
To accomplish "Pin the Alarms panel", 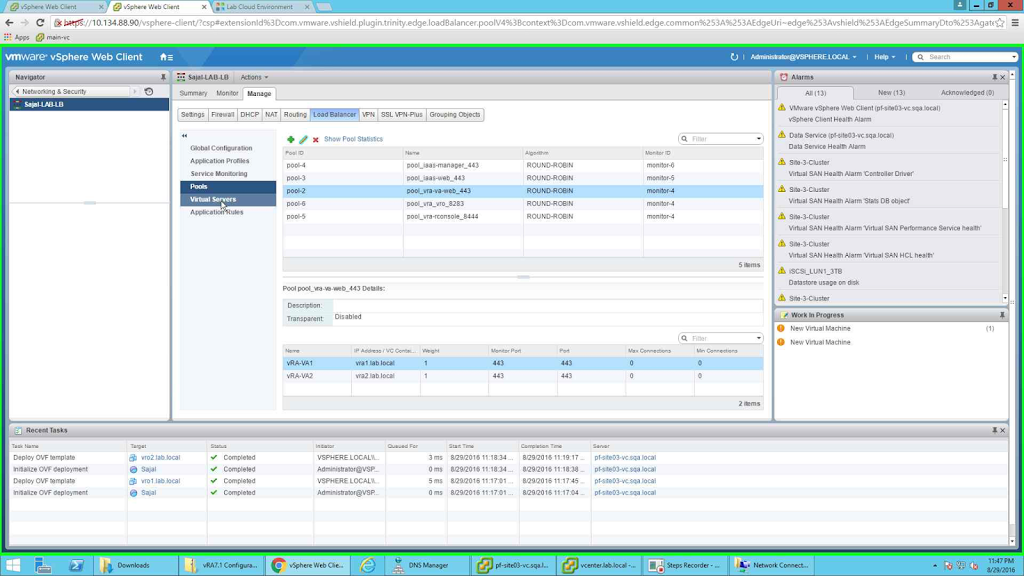I will 995,77.
